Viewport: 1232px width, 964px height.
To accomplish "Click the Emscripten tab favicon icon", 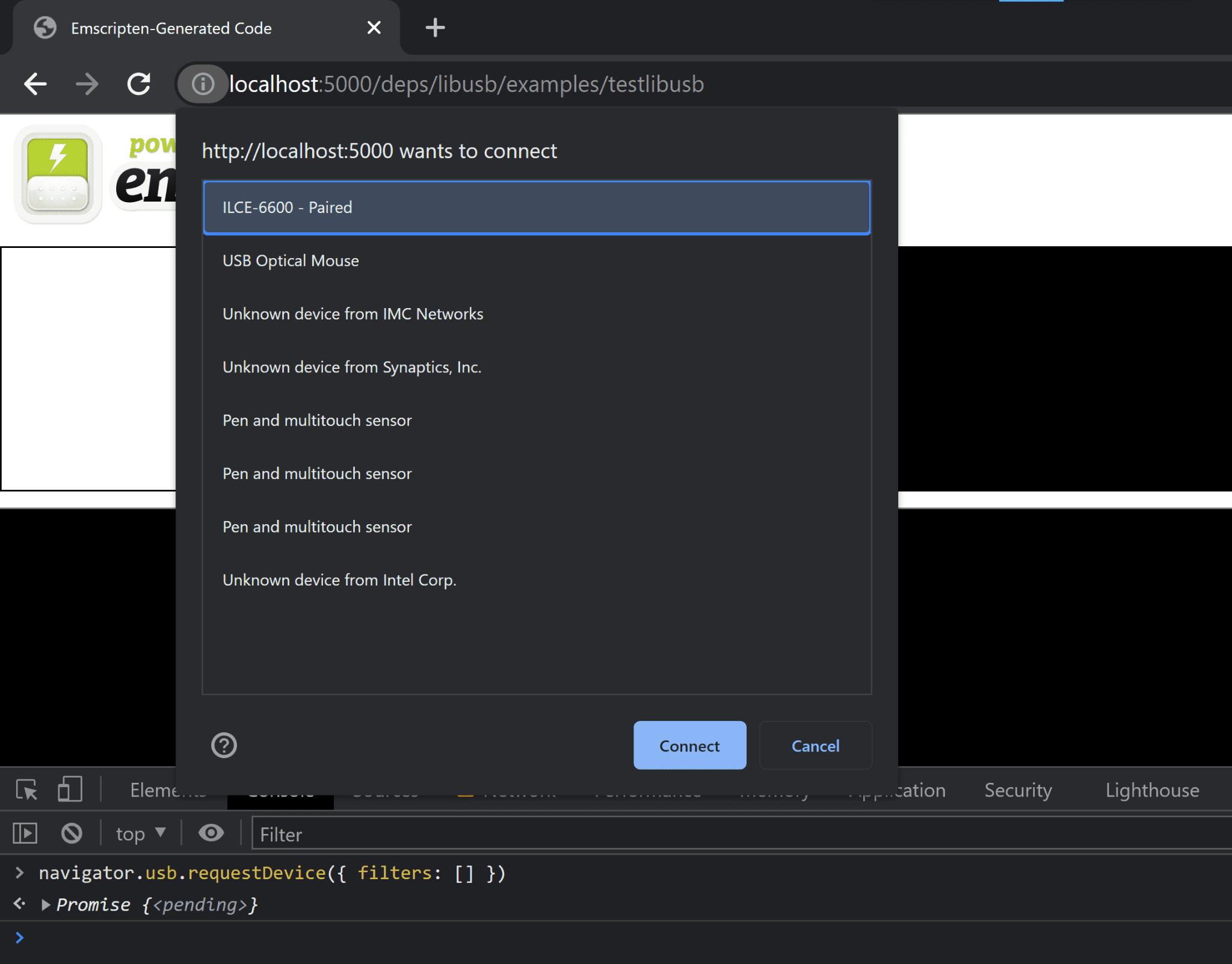I will [46, 27].
